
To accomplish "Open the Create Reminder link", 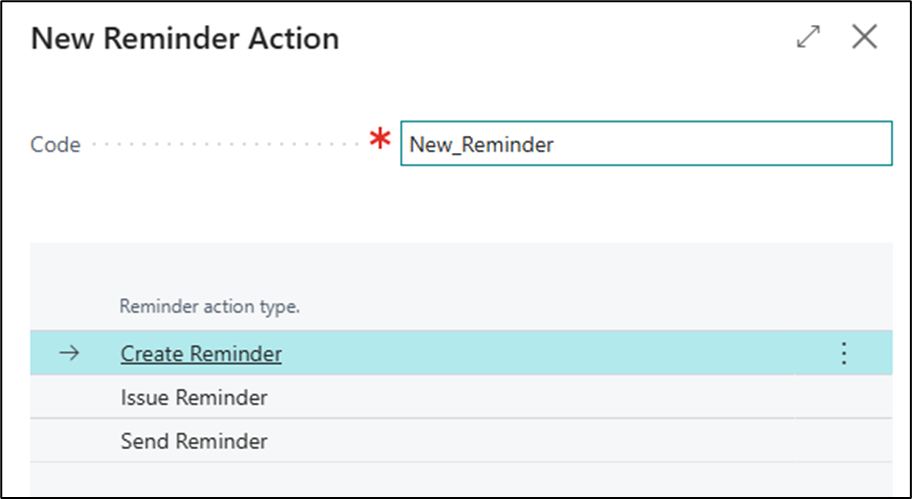I will [x=201, y=354].
